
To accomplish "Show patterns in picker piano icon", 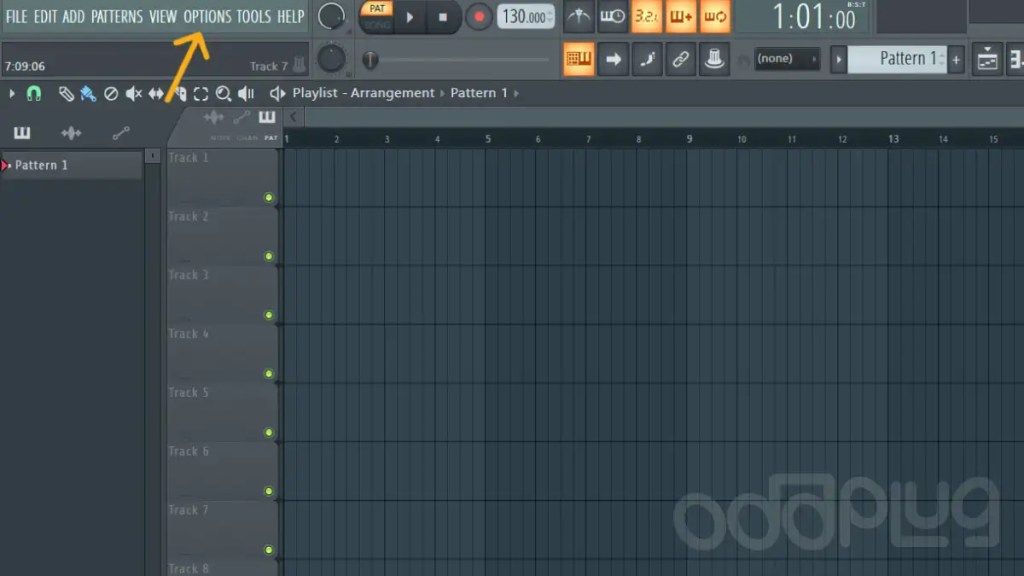I will click(22, 133).
